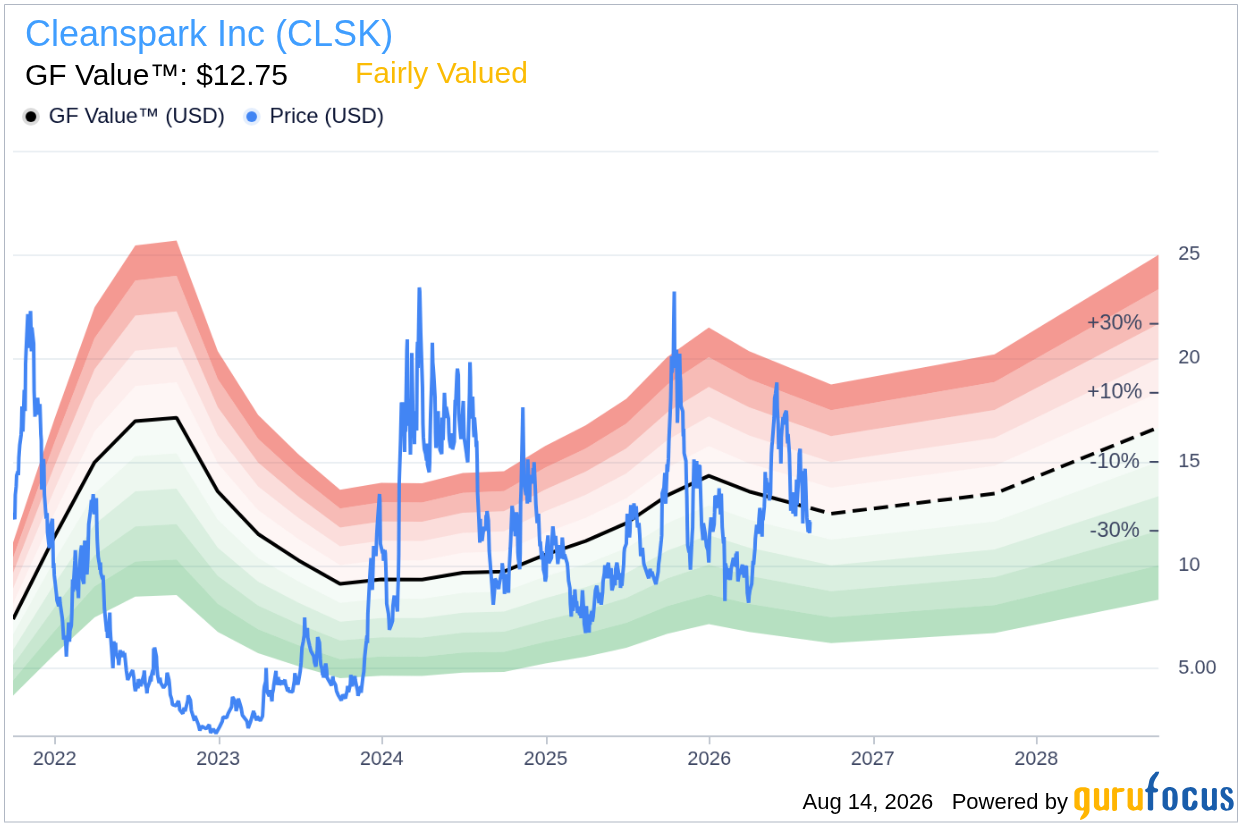The width and height of the screenshot is (1242, 826).
Task: Toggle the GF Value (USD) legend series
Action: coord(124,116)
